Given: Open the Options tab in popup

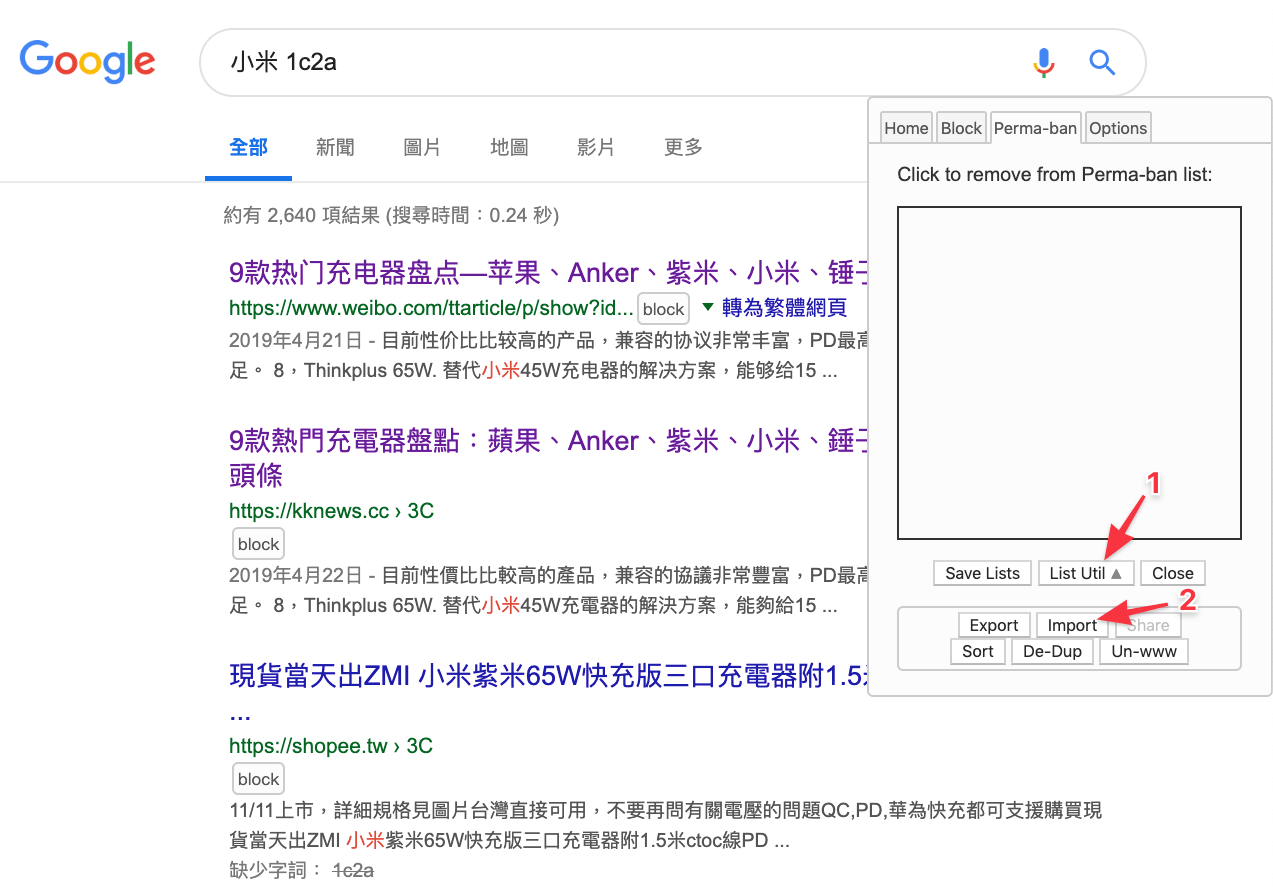Looking at the screenshot, I should [1118, 128].
